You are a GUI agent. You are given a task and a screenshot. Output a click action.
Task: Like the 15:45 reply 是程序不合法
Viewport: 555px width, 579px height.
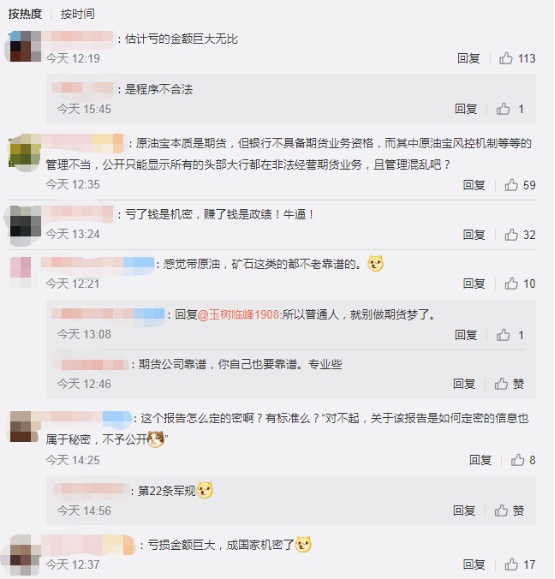[503, 109]
